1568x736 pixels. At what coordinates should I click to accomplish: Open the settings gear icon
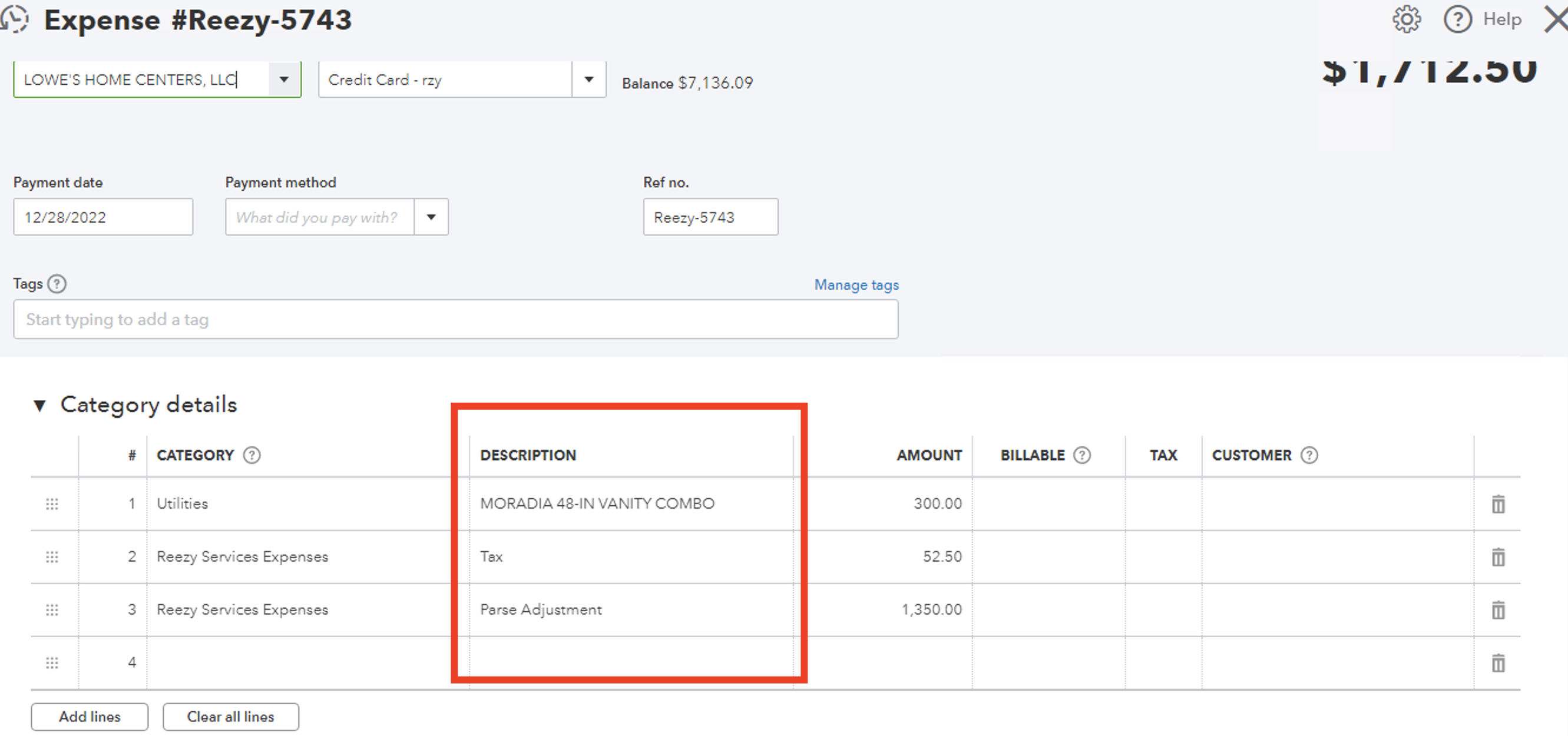[x=1406, y=19]
